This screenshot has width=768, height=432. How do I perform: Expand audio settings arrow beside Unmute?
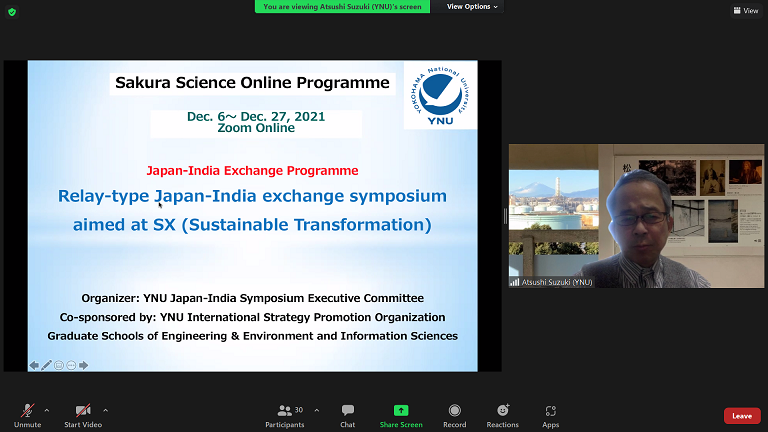pyautogui.click(x=47, y=410)
